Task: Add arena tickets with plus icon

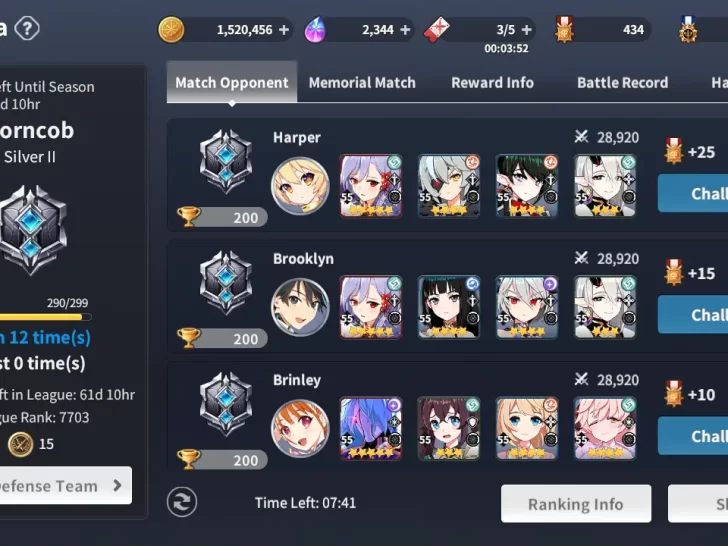Action: 526,30
